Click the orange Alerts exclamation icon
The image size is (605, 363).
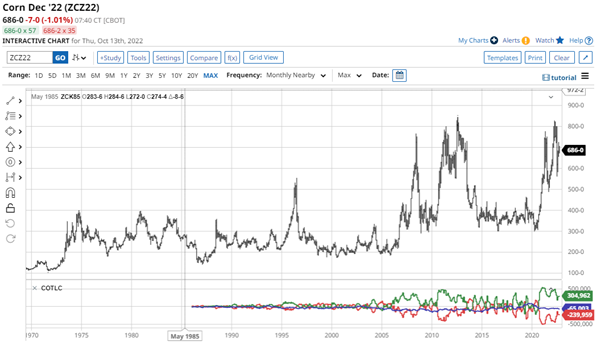(x=526, y=41)
